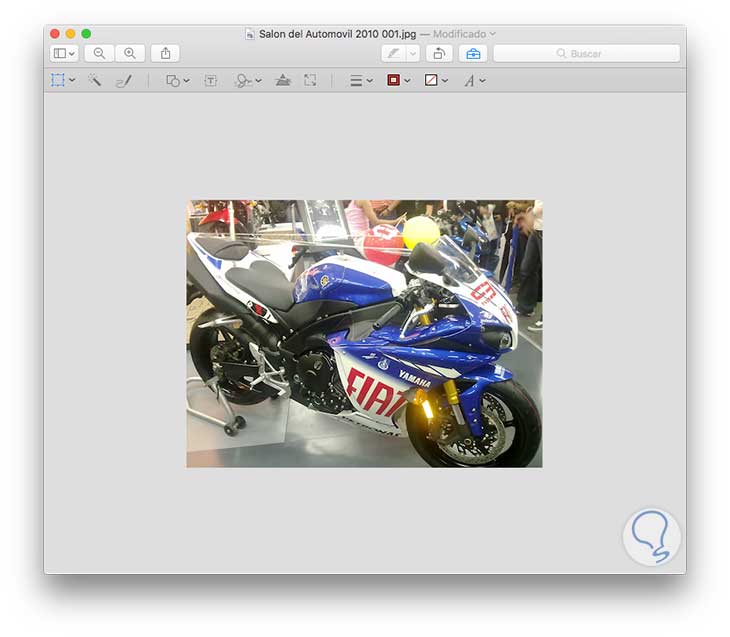This screenshot has height=637, width=730.
Task: Close the Preview window with red button
Action: tap(55, 34)
